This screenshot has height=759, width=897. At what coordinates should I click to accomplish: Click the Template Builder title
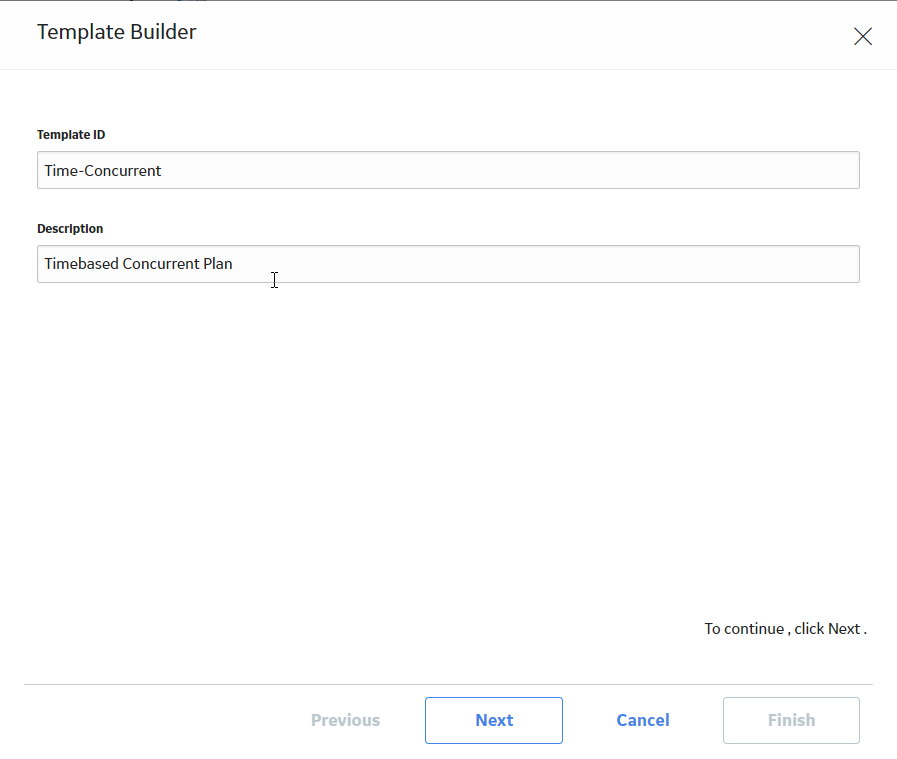click(117, 32)
